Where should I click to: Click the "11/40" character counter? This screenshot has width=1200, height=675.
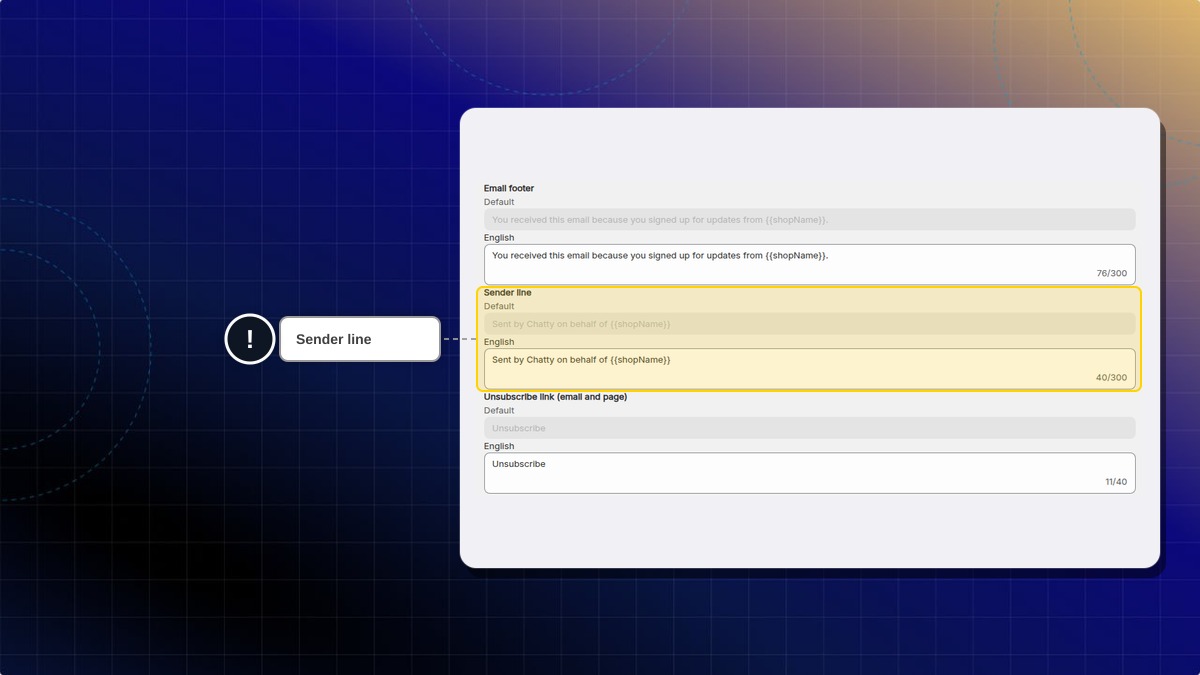pyautogui.click(x=1116, y=482)
